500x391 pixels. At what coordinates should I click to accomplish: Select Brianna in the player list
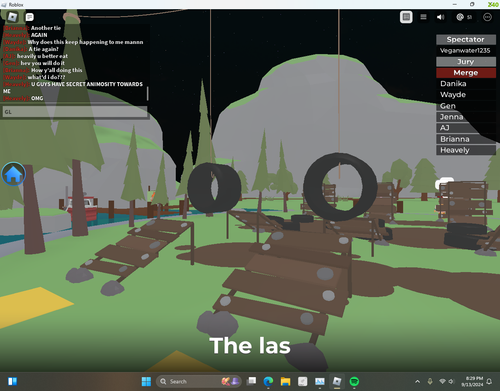466,139
